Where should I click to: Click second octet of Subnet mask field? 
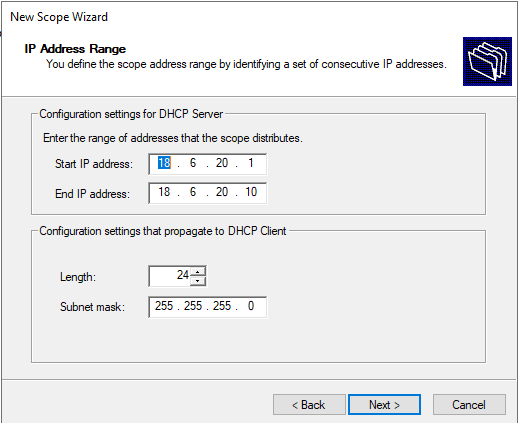(x=193, y=306)
